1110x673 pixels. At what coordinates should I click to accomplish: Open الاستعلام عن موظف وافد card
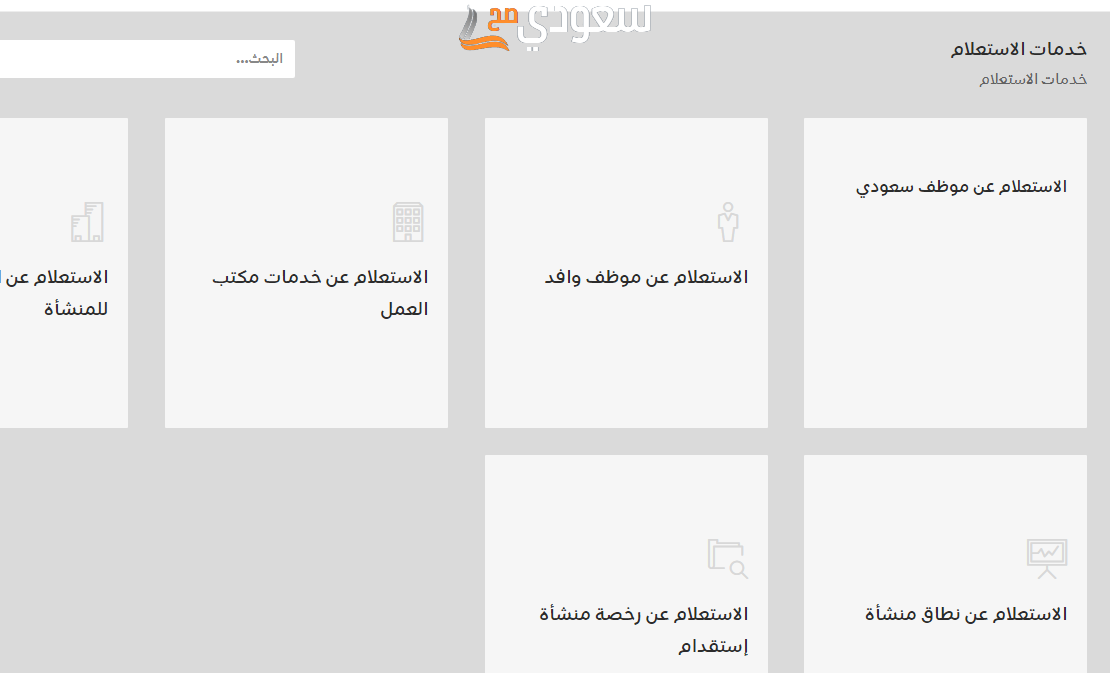[x=626, y=272]
